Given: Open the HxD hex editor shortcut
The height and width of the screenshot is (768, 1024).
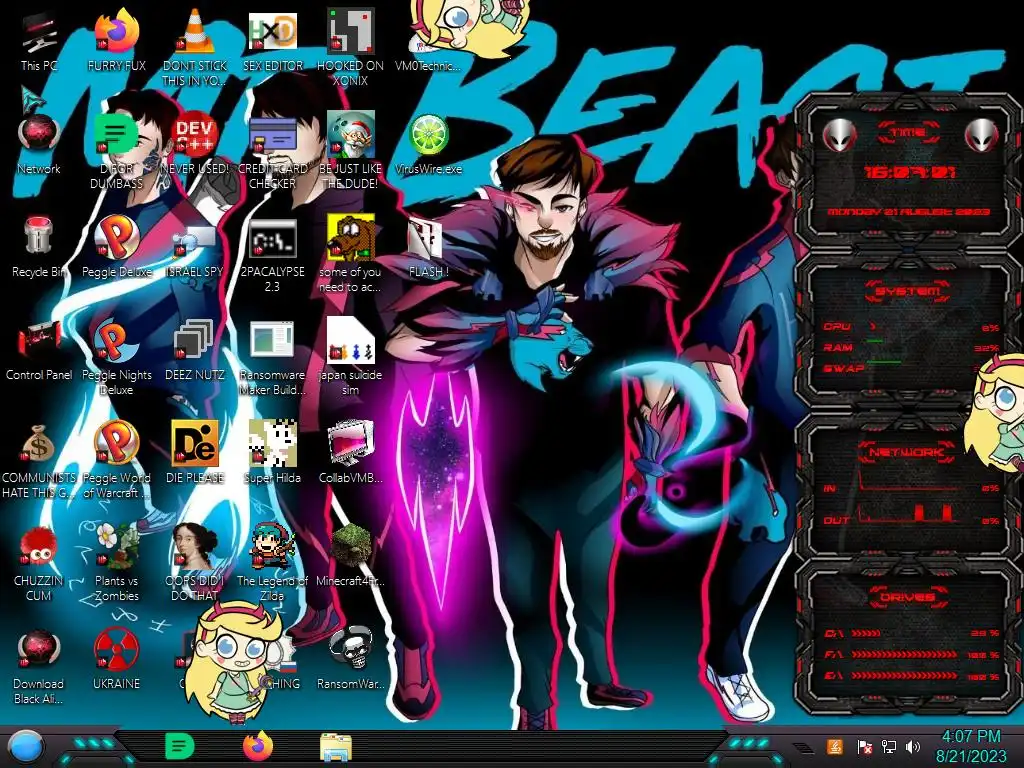Looking at the screenshot, I should point(272,40).
